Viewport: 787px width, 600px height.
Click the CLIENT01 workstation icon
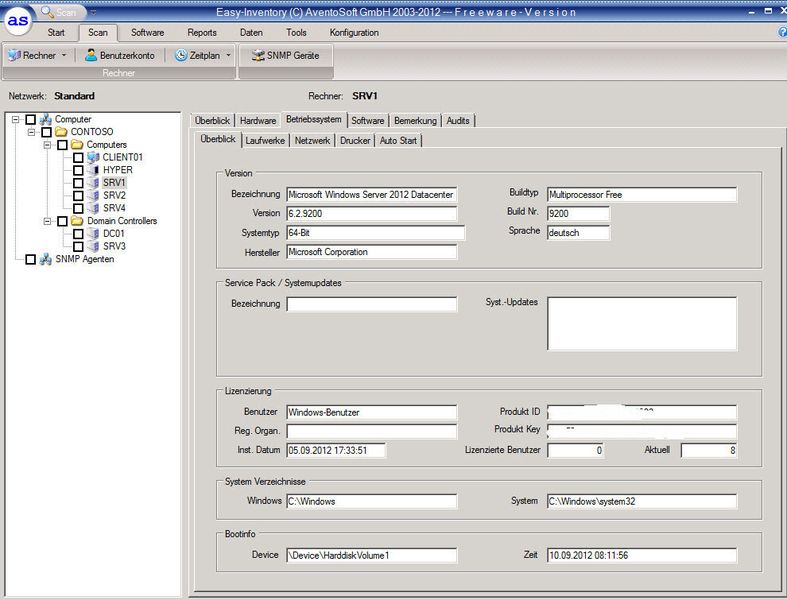pos(93,157)
